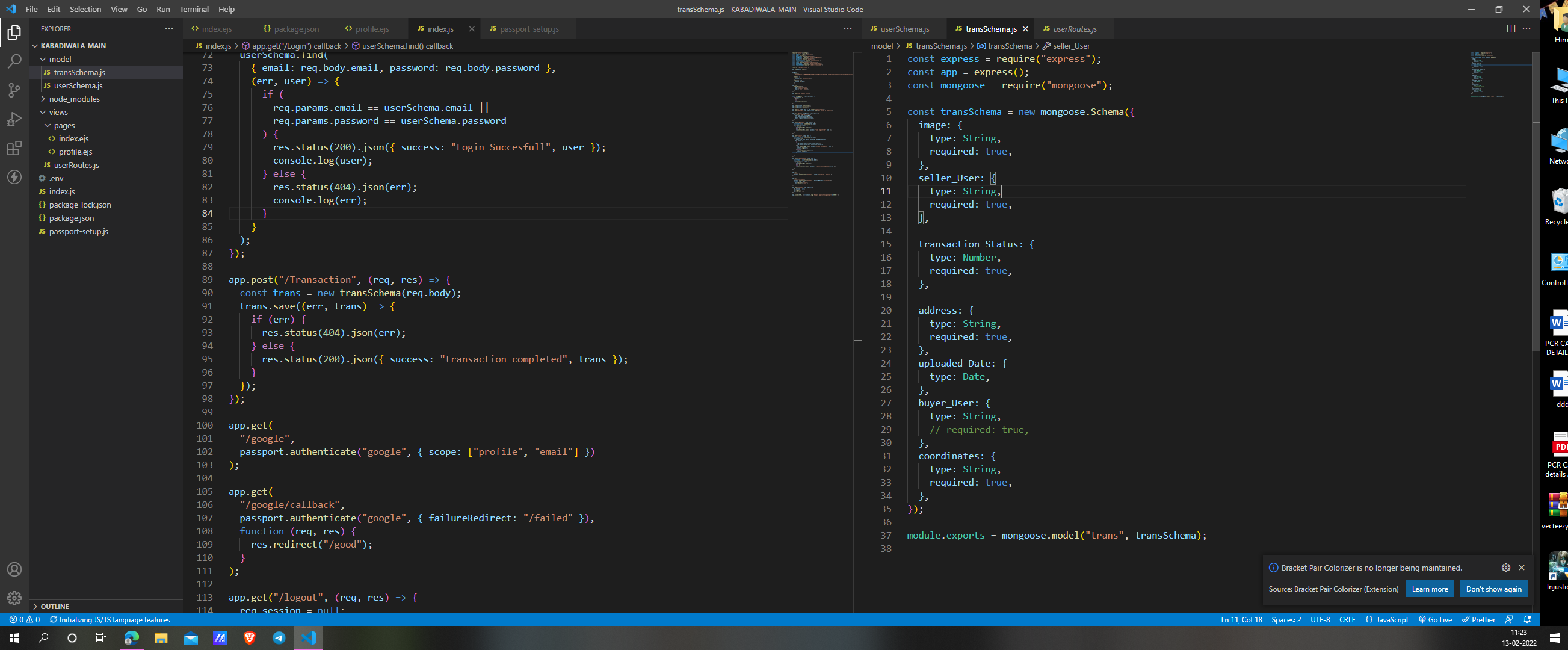Open the Search view
The width and height of the screenshot is (1568, 650).
tap(14, 61)
